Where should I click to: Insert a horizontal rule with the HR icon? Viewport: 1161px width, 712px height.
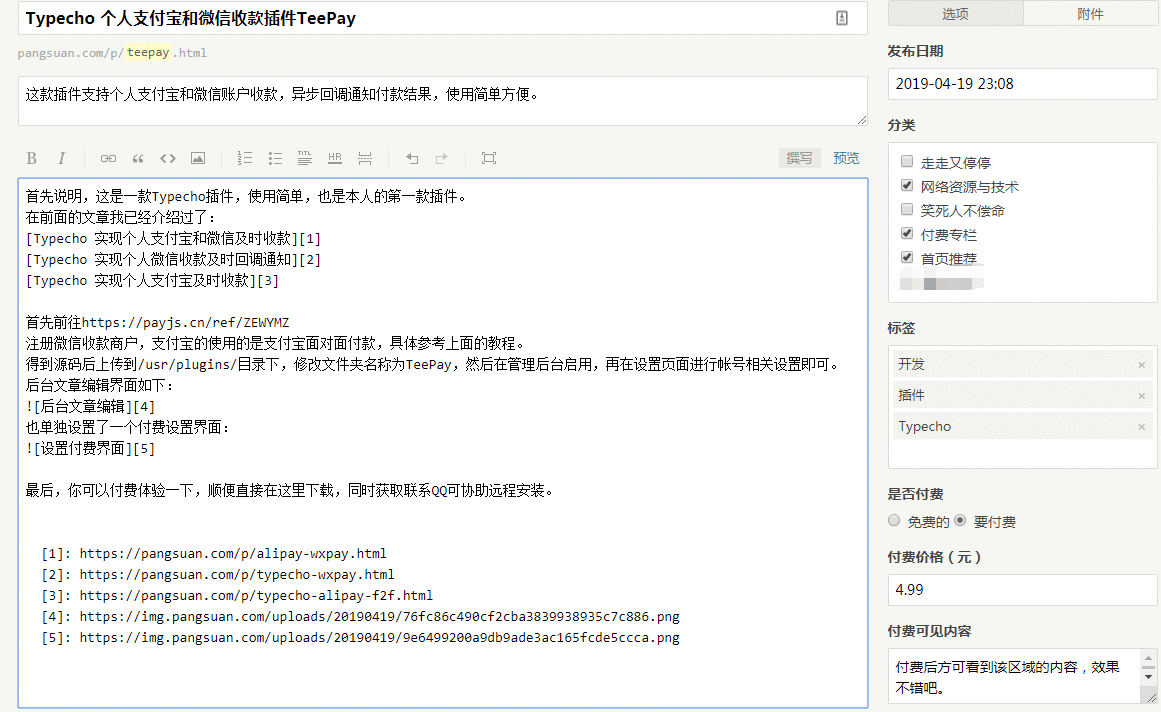tap(335, 158)
